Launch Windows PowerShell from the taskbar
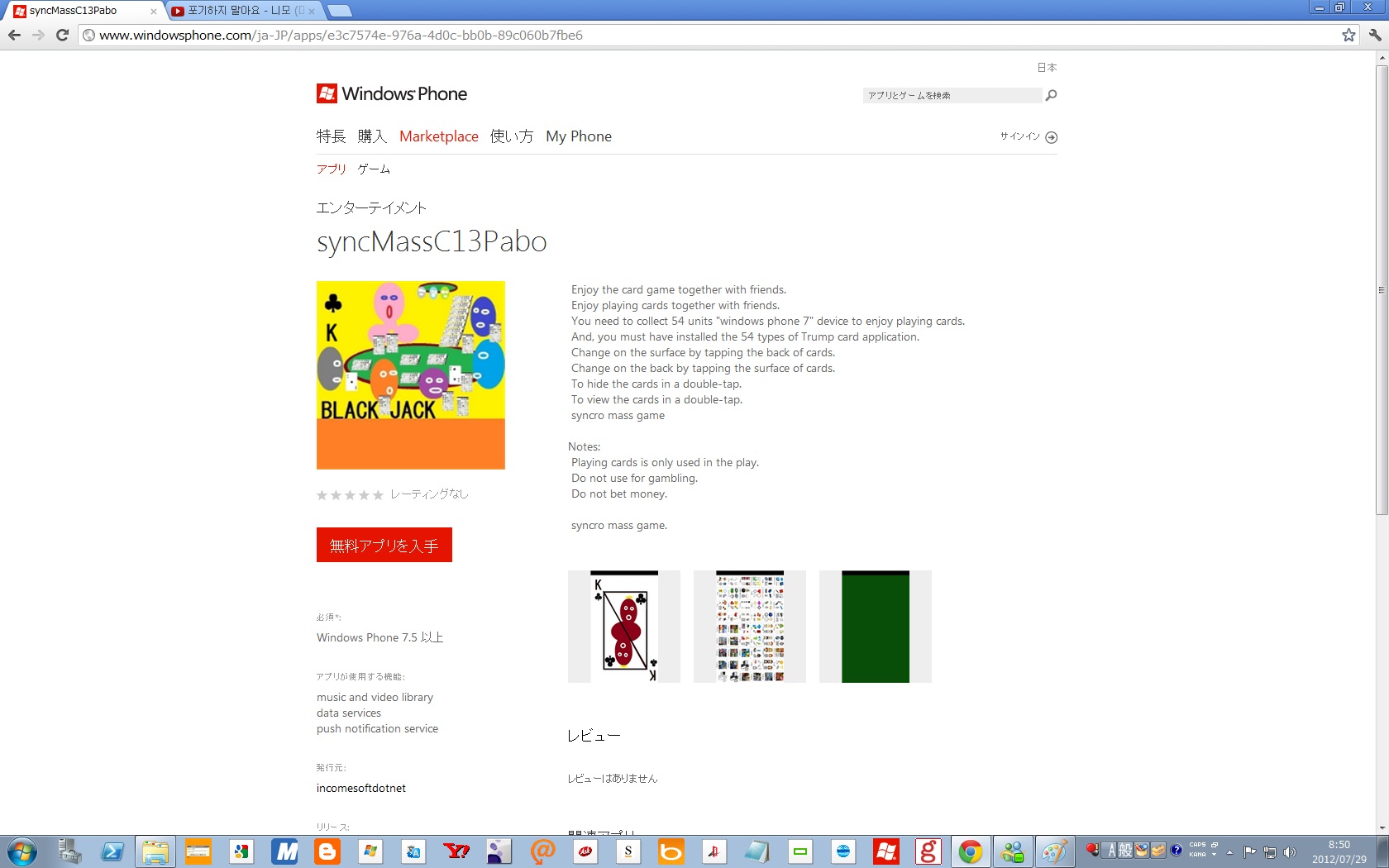Image resolution: width=1389 pixels, height=868 pixels. (112, 851)
